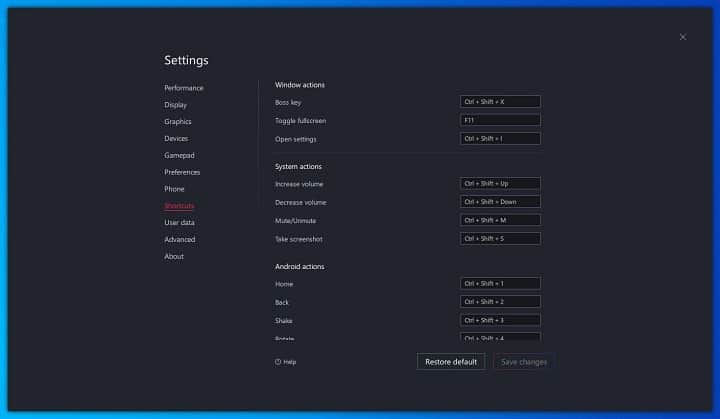Click the Boss key label
The image size is (720, 419).
(288, 102)
